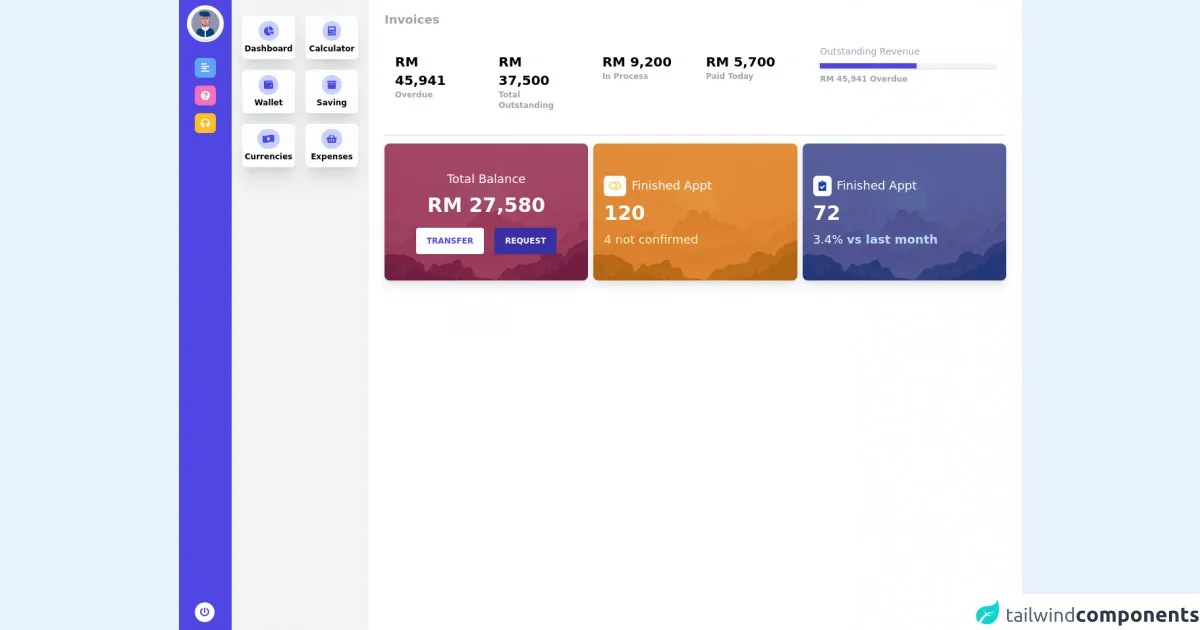Viewport: 1200px width, 630px height.
Task: Open the Expenses tile
Action: (x=331, y=146)
